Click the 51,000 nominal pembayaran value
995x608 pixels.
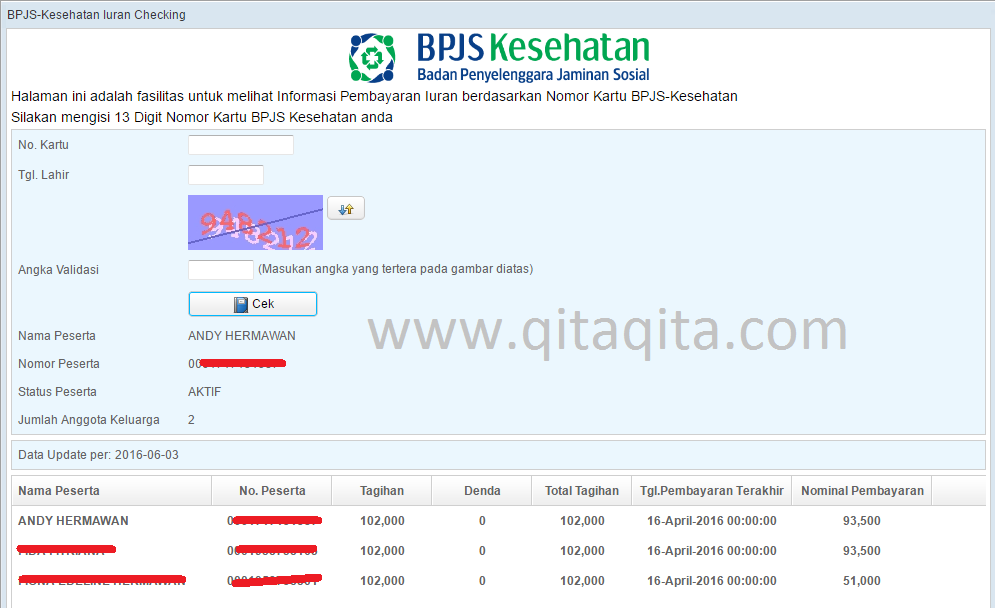862,581
